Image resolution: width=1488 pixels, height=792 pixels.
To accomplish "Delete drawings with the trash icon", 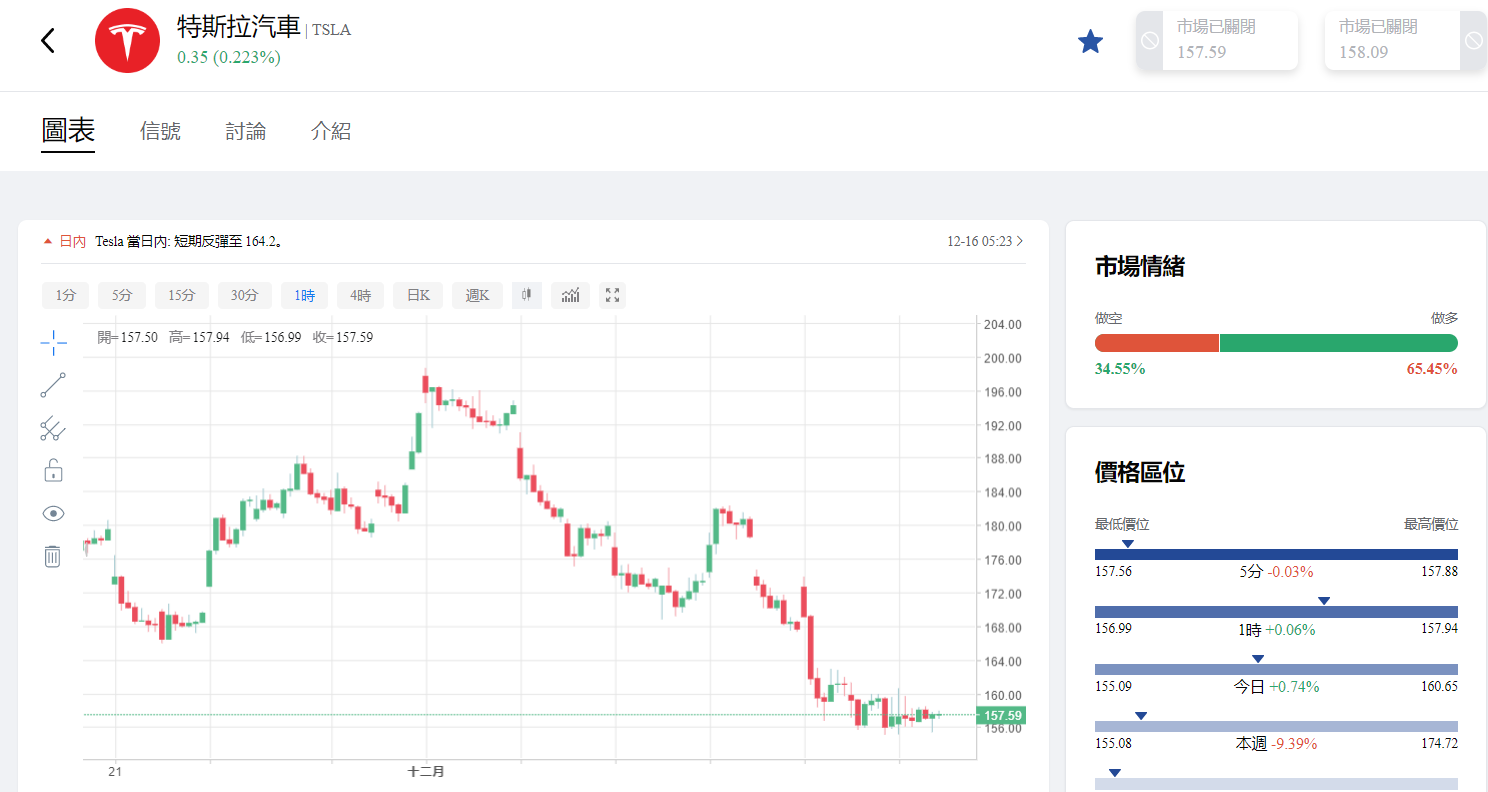I will click(53, 556).
